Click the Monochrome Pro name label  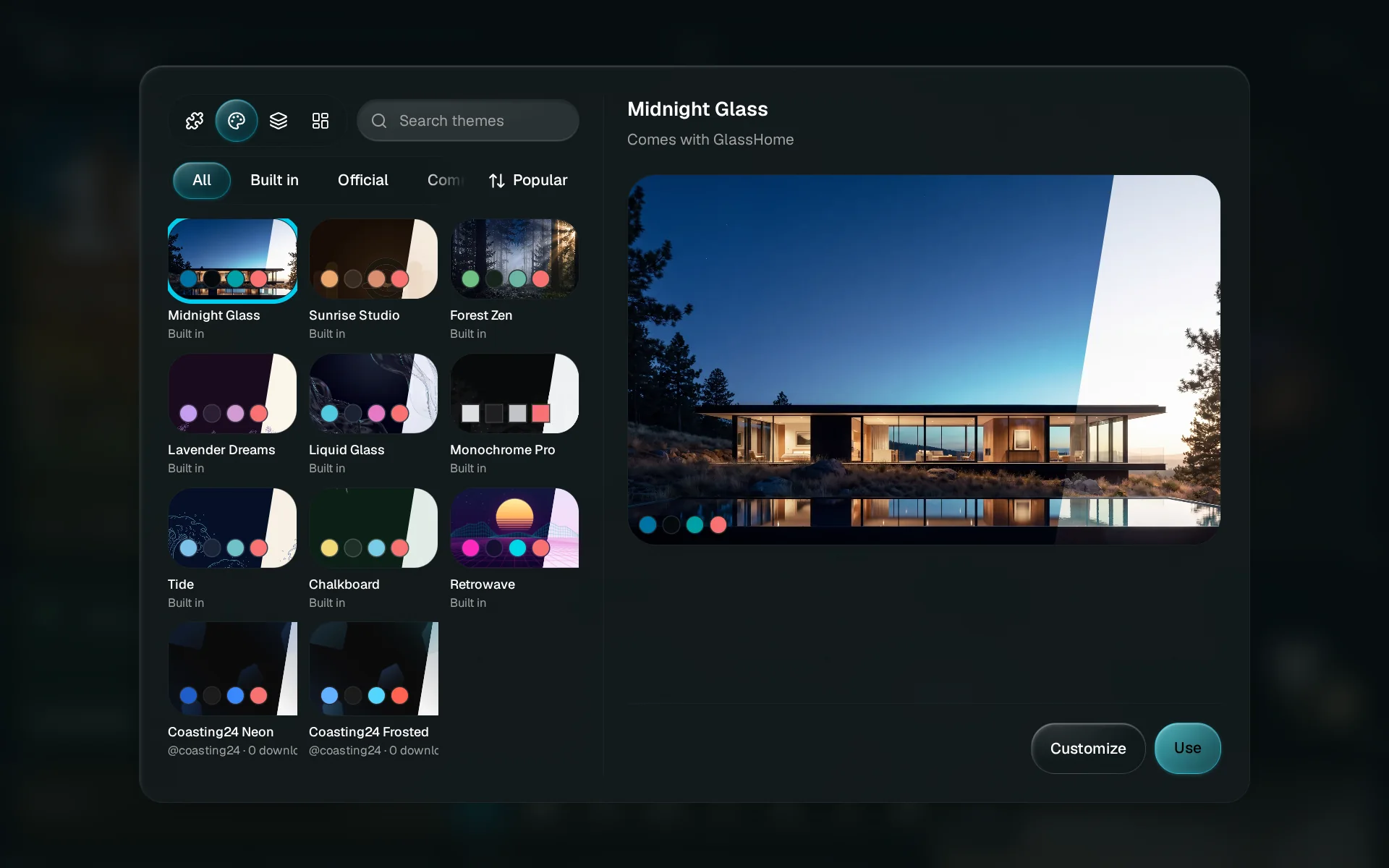[x=503, y=450]
